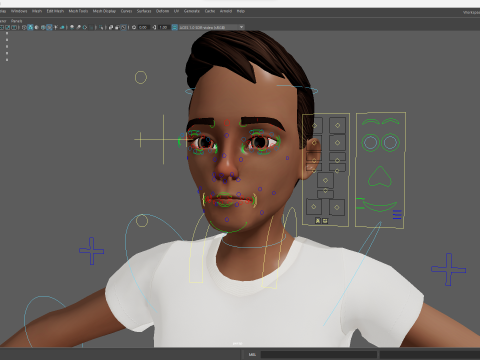480x360 pixels.
Task: Open the viewport Panels menu
Action: pyautogui.click(x=16, y=21)
